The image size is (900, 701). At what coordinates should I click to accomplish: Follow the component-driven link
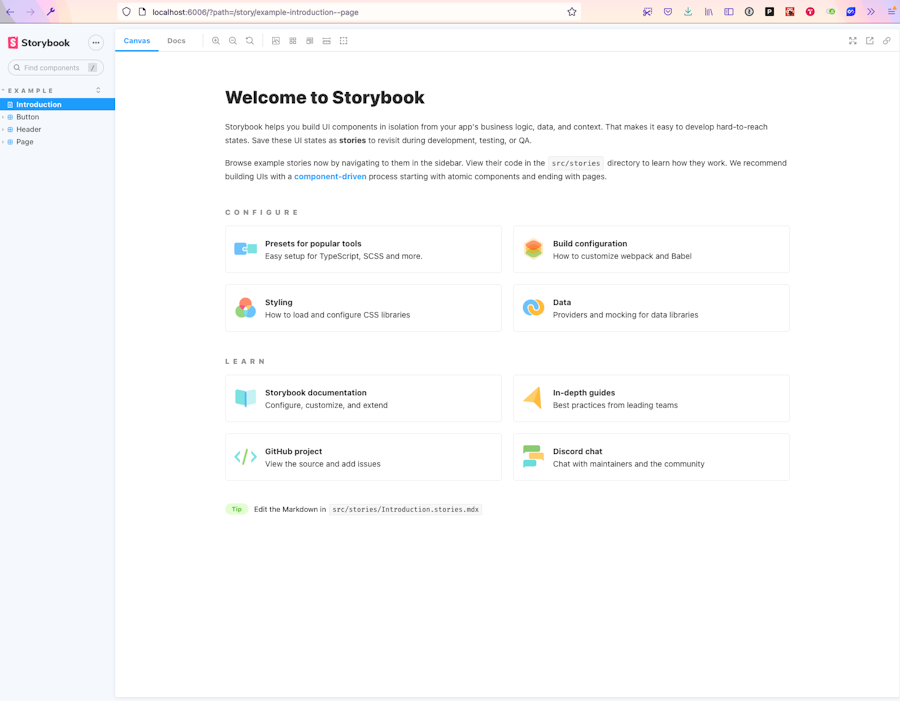point(330,177)
